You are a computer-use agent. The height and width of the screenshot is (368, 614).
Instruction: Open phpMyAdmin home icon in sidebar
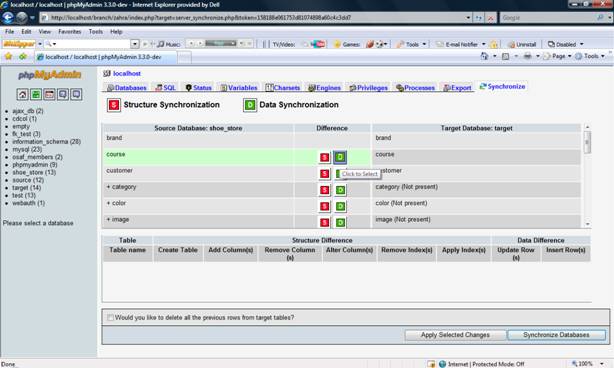click(x=22, y=94)
